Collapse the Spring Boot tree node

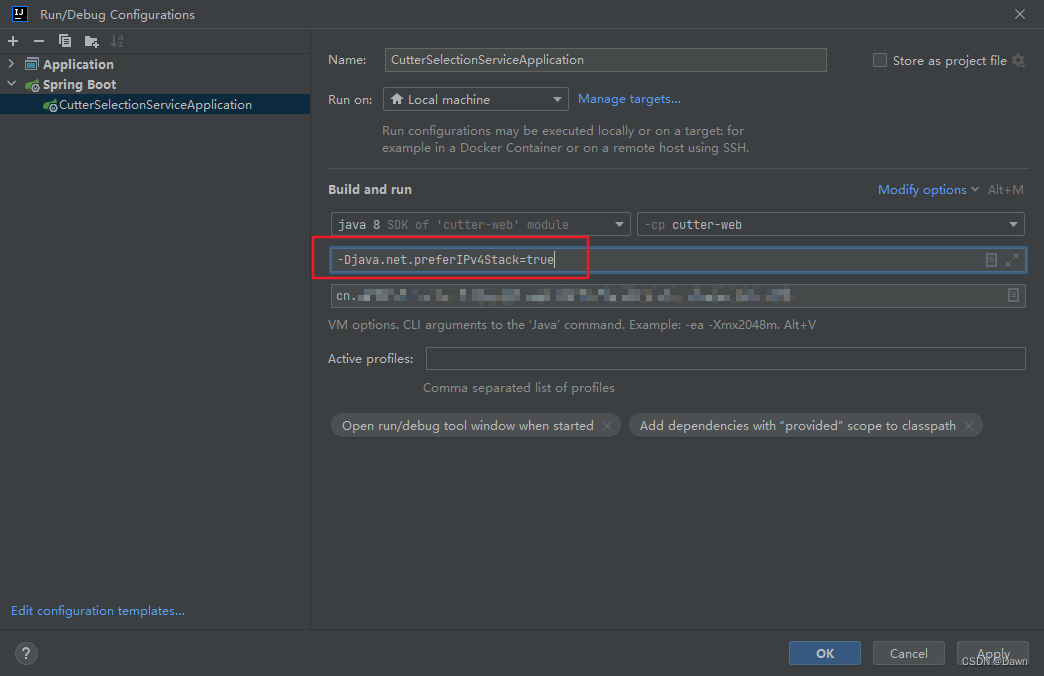[11, 84]
